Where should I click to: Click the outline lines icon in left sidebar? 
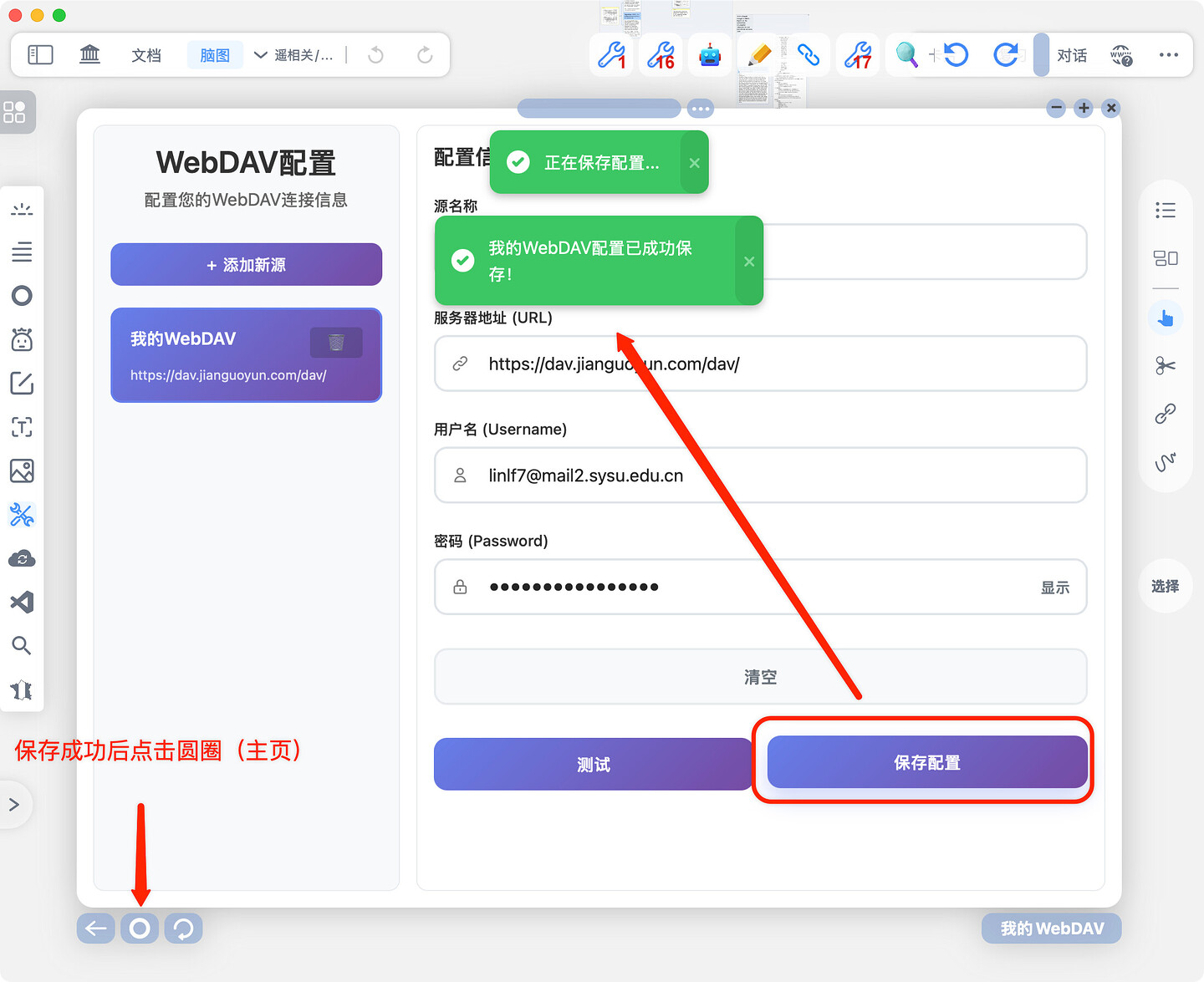[22, 252]
